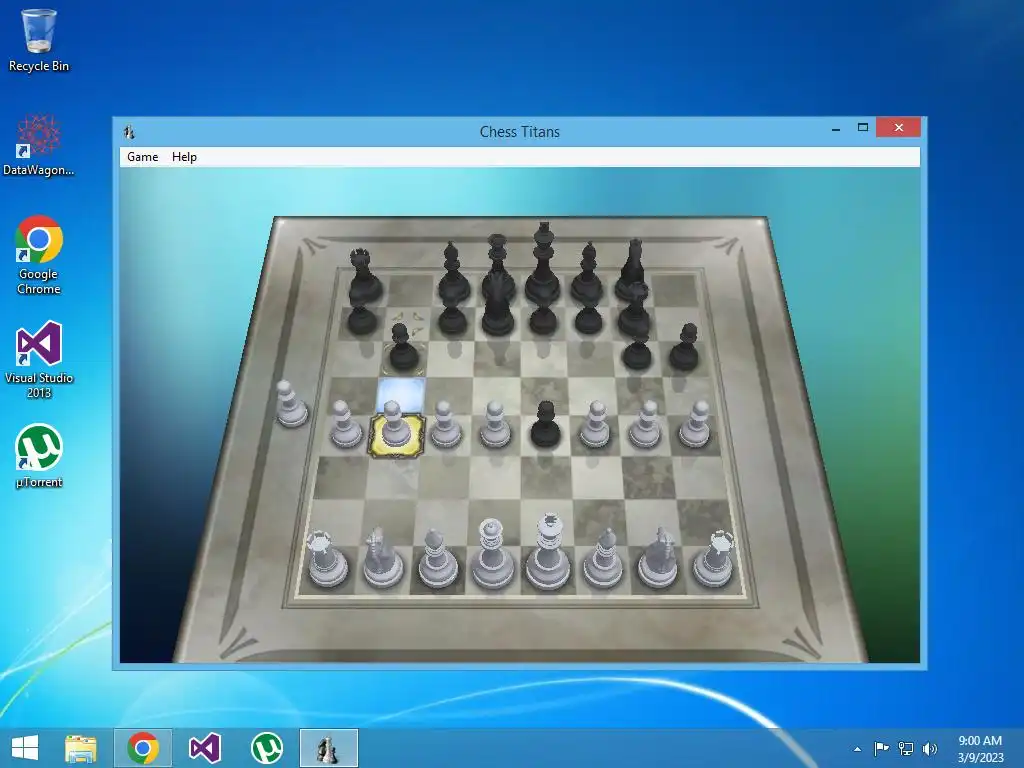Select the Visual Studio 2013 desktop shortcut
The width and height of the screenshot is (1024, 768).
coord(39,359)
